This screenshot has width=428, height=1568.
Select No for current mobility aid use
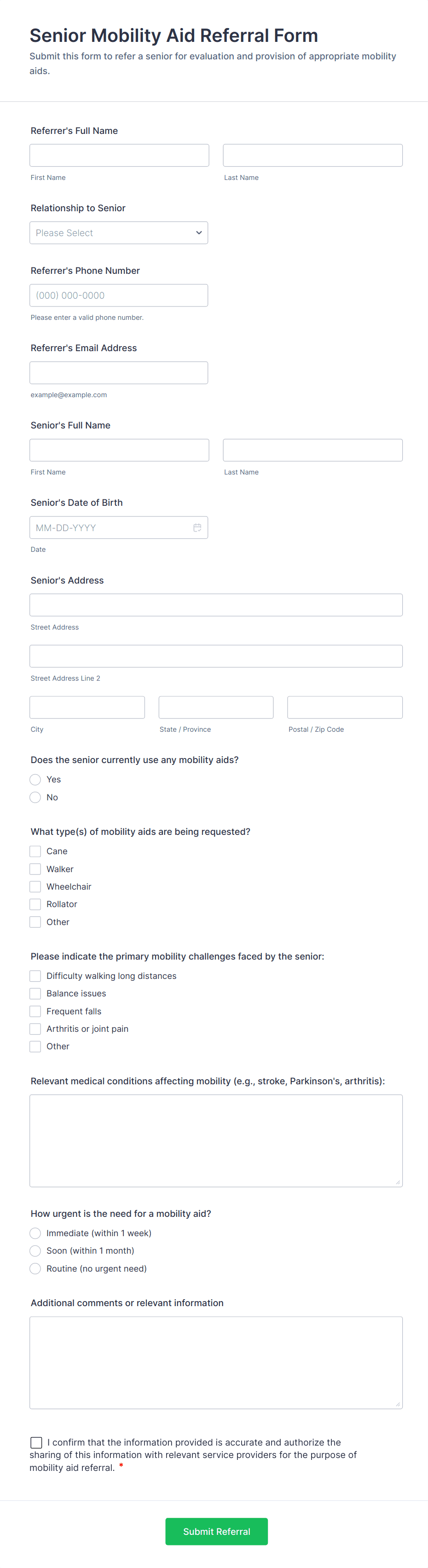(35, 797)
